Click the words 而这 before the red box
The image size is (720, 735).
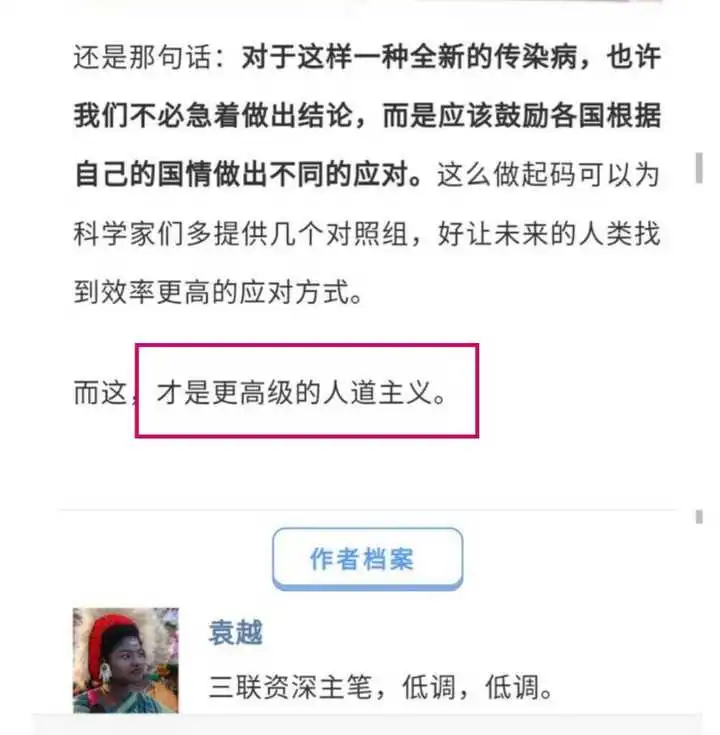click(x=100, y=392)
